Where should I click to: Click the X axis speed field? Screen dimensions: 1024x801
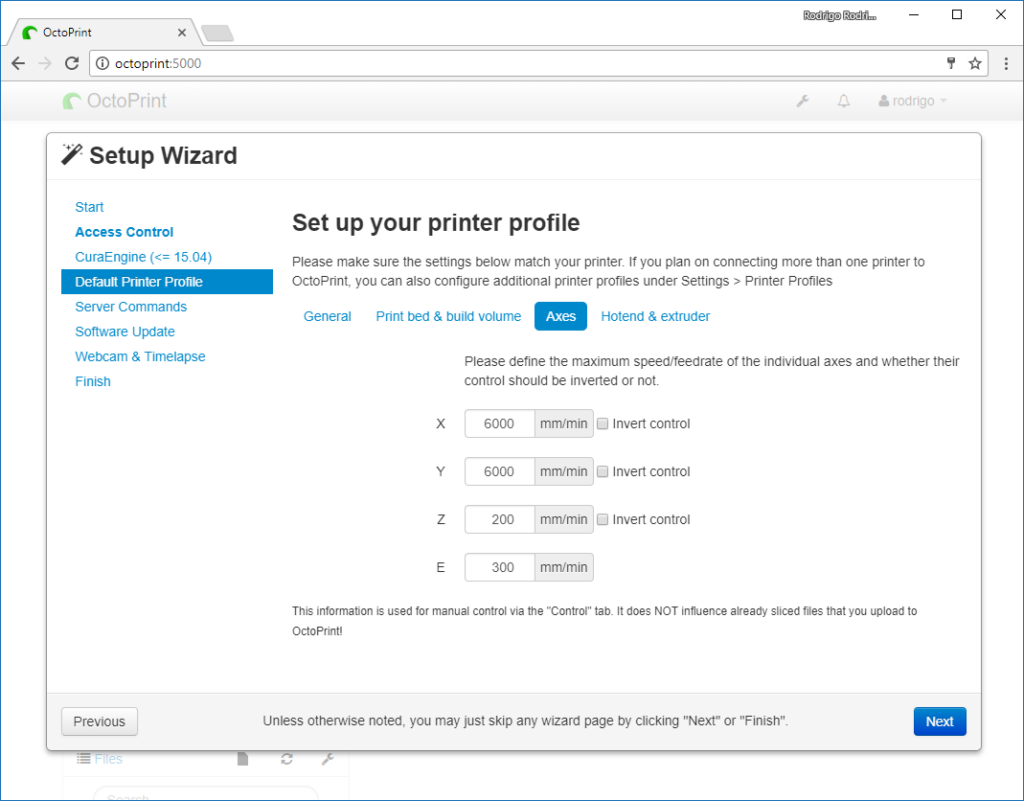500,424
